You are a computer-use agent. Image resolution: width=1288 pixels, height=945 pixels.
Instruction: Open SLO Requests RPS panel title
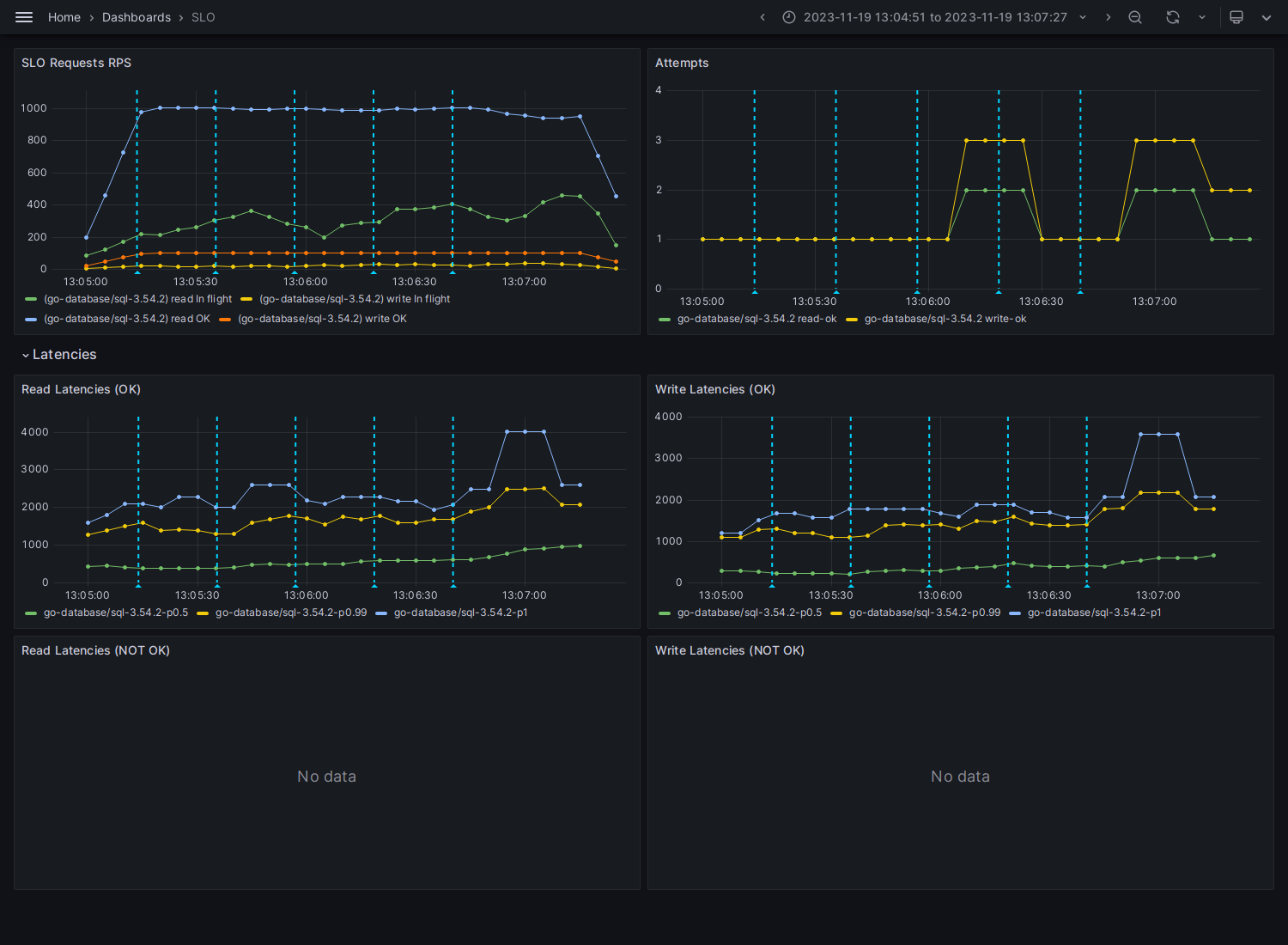[76, 63]
